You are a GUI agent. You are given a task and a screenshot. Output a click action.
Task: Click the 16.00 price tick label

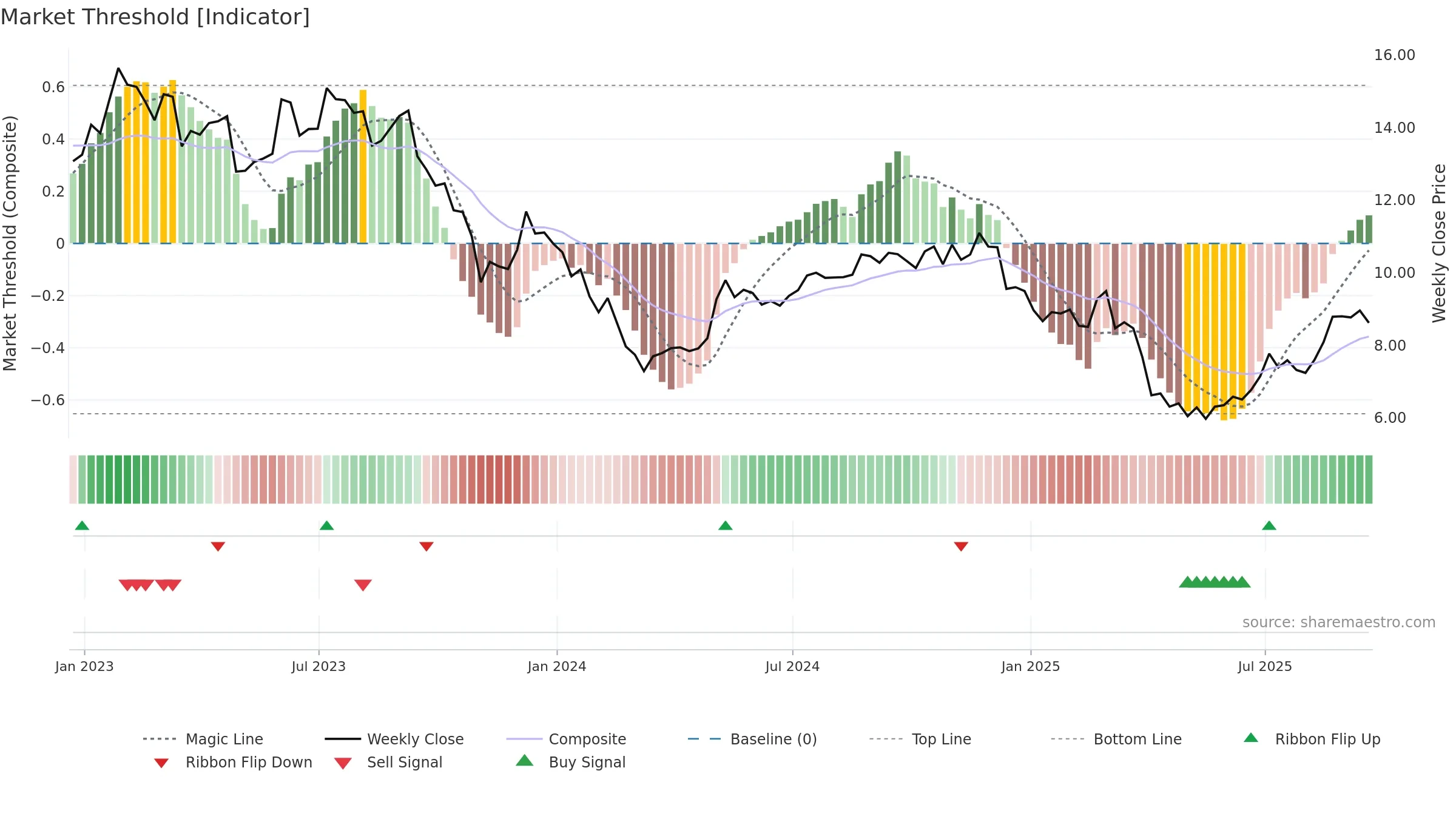[x=1395, y=55]
